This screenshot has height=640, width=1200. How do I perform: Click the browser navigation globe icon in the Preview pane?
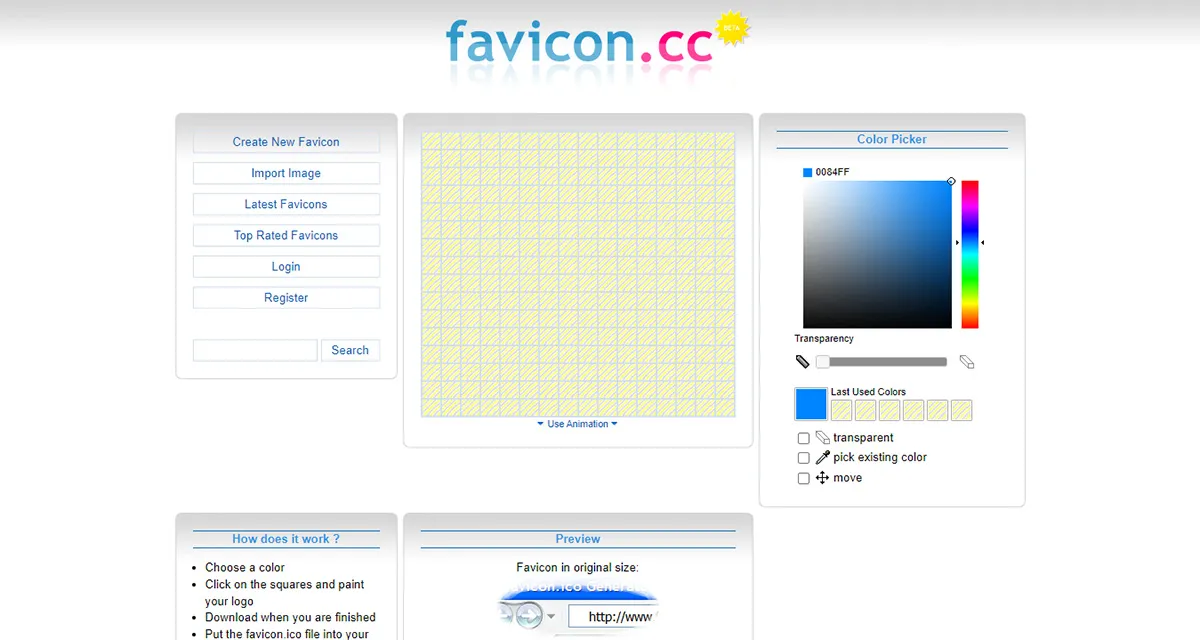tap(527, 614)
